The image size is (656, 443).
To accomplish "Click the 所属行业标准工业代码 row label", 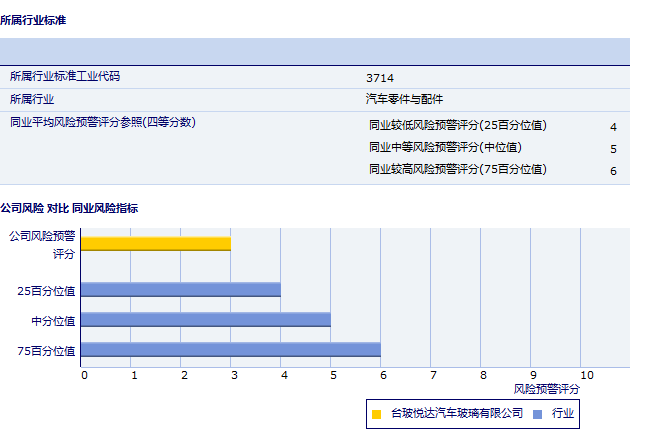I will coord(71,76).
